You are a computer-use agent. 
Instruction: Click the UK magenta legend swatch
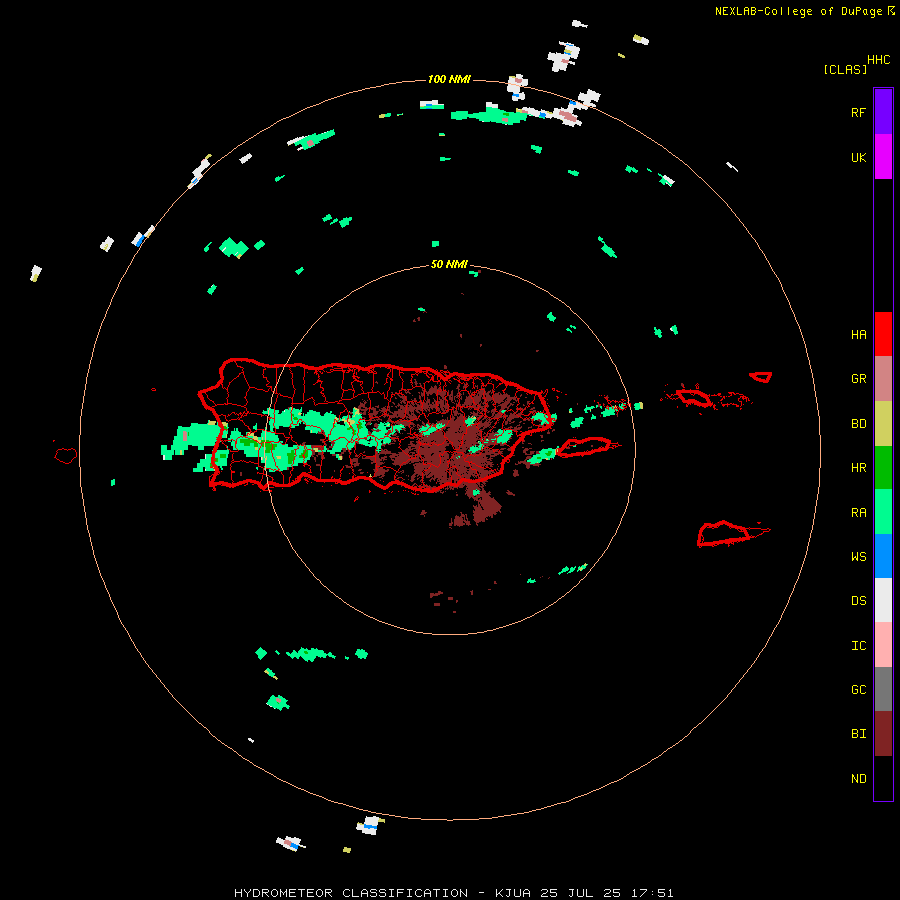(883, 157)
